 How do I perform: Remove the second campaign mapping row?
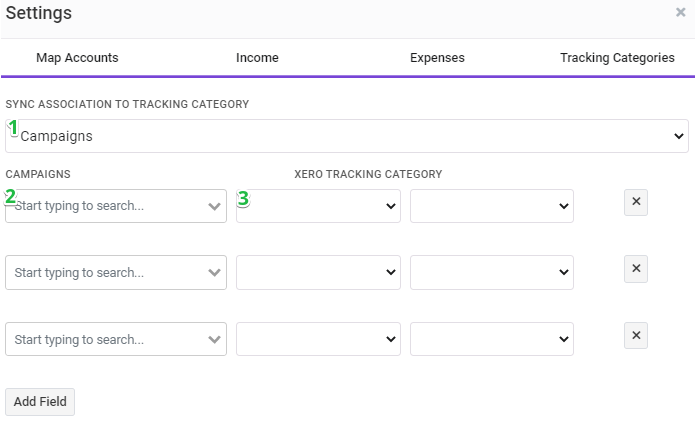pyautogui.click(x=636, y=269)
